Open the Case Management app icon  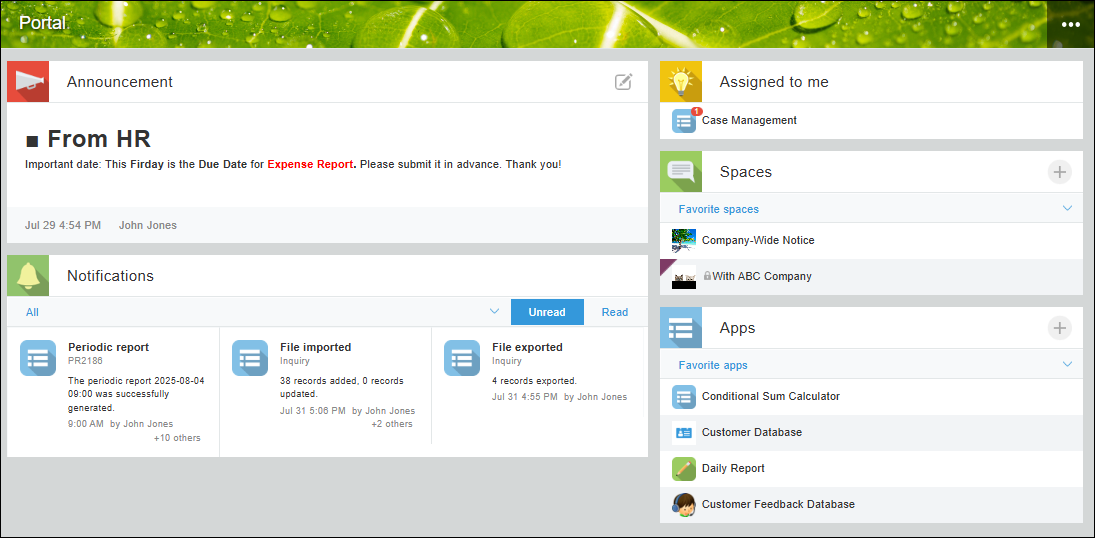(x=684, y=121)
